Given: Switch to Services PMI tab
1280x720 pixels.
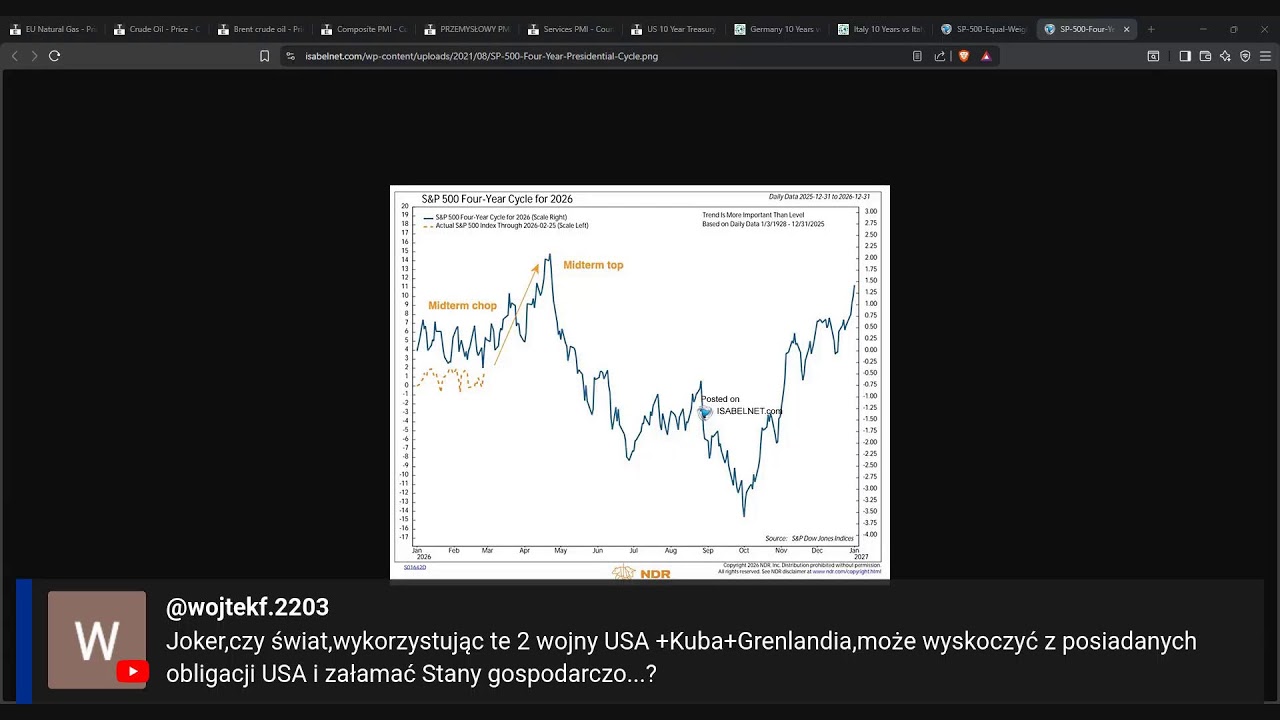Looking at the screenshot, I should [570, 29].
